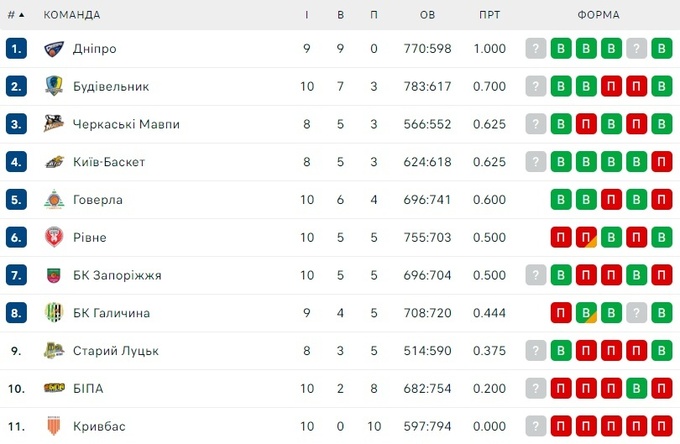Sort table by the # rank column
Screen dimensions: 680x444
pyautogui.click(x=16, y=15)
